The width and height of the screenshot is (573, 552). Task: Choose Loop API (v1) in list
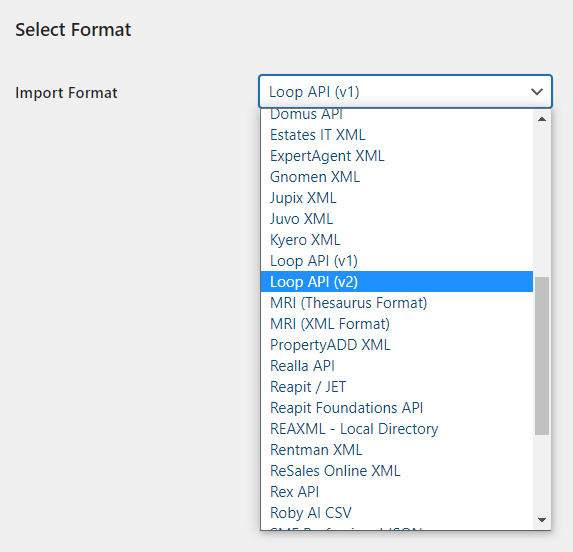397,261
